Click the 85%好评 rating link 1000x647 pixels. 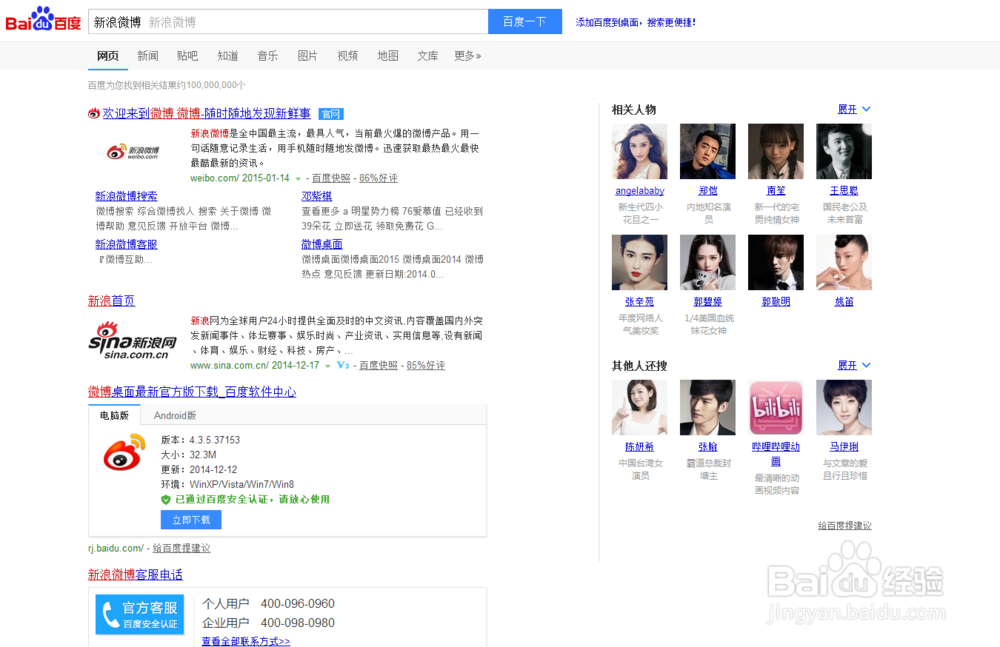point(425,366)
